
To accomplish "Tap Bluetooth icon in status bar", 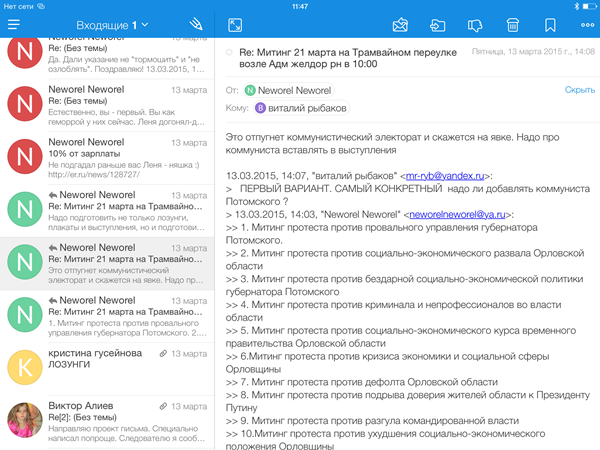I will coord(577,7).
